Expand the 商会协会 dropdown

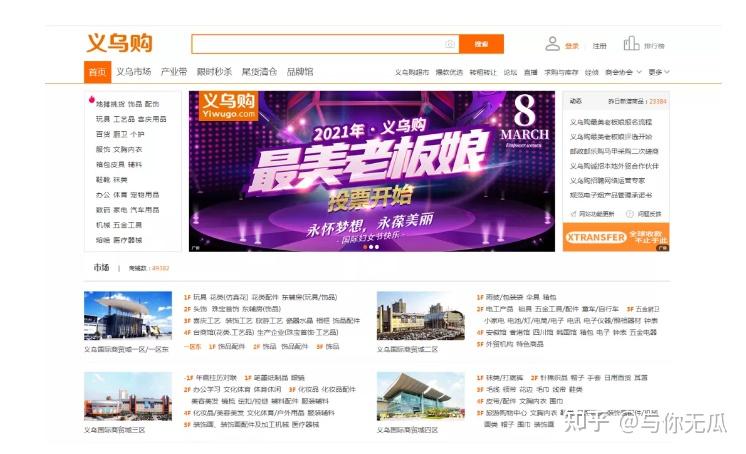coord(623,72)
